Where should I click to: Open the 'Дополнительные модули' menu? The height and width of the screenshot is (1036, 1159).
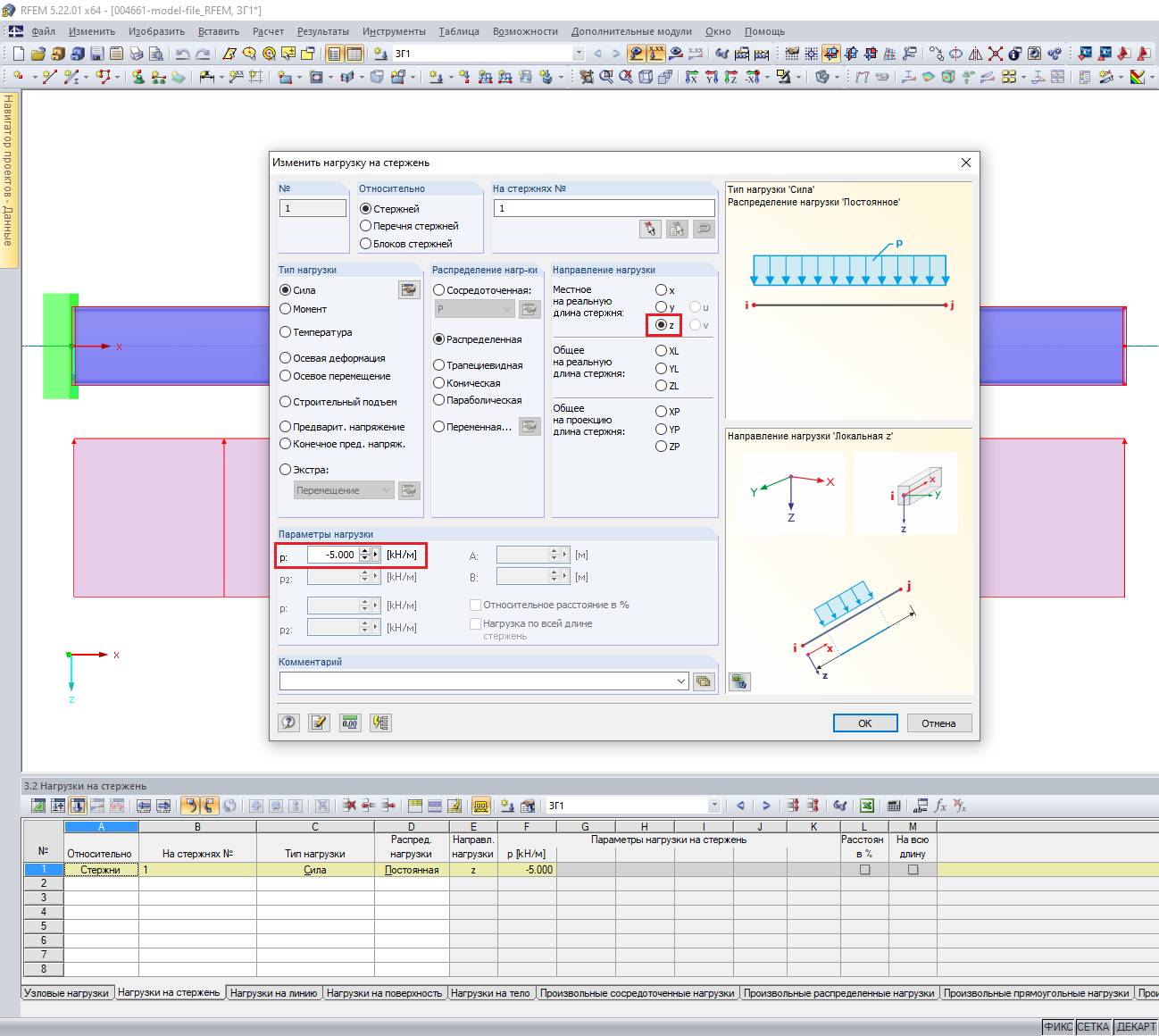(x=631, y=31)
